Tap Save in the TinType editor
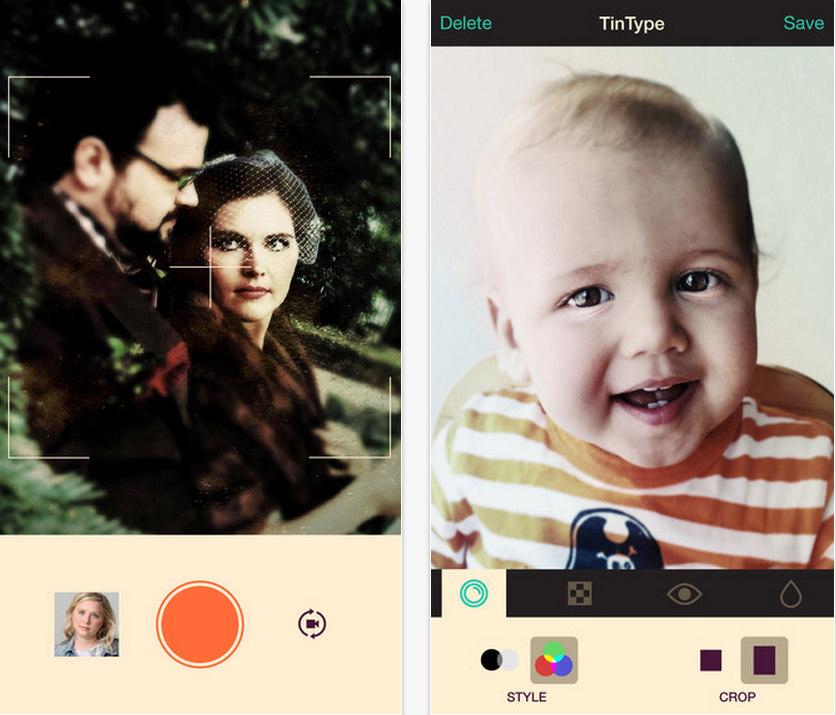Image resolution: width=836 pixels, height=715 pixels. [803, 23]
